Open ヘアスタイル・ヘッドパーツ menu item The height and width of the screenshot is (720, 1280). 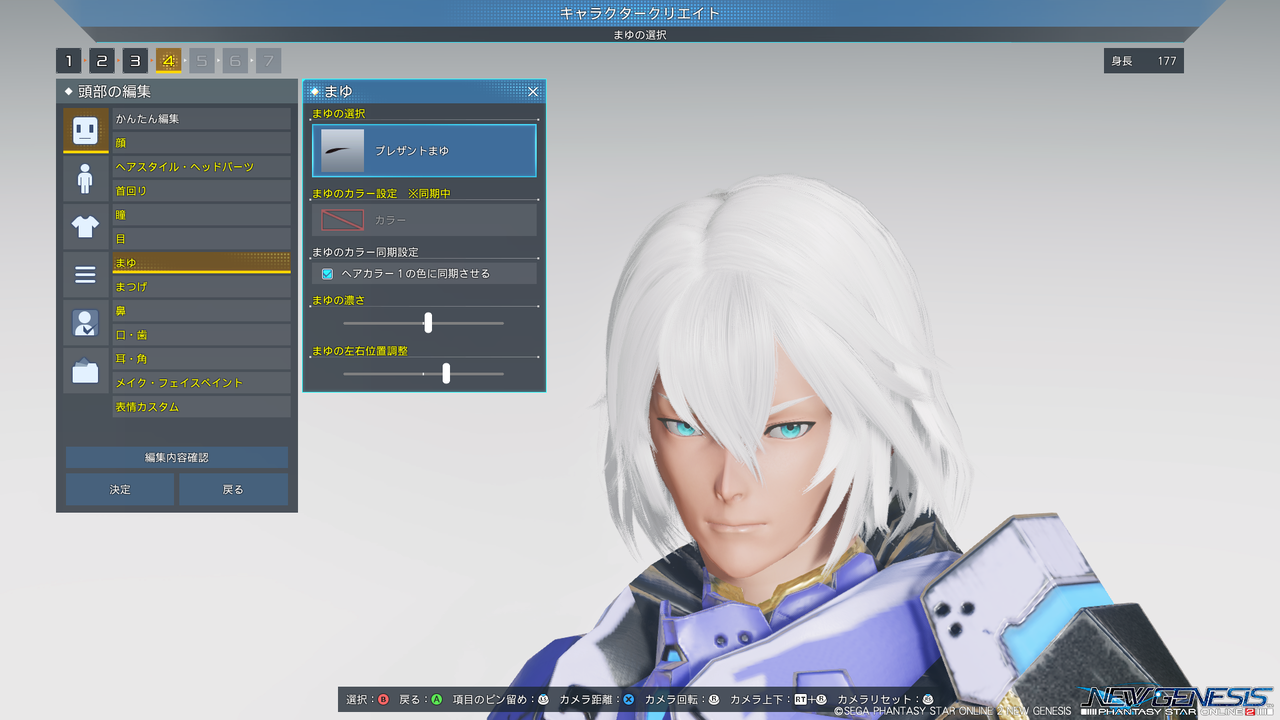point(201,167)
